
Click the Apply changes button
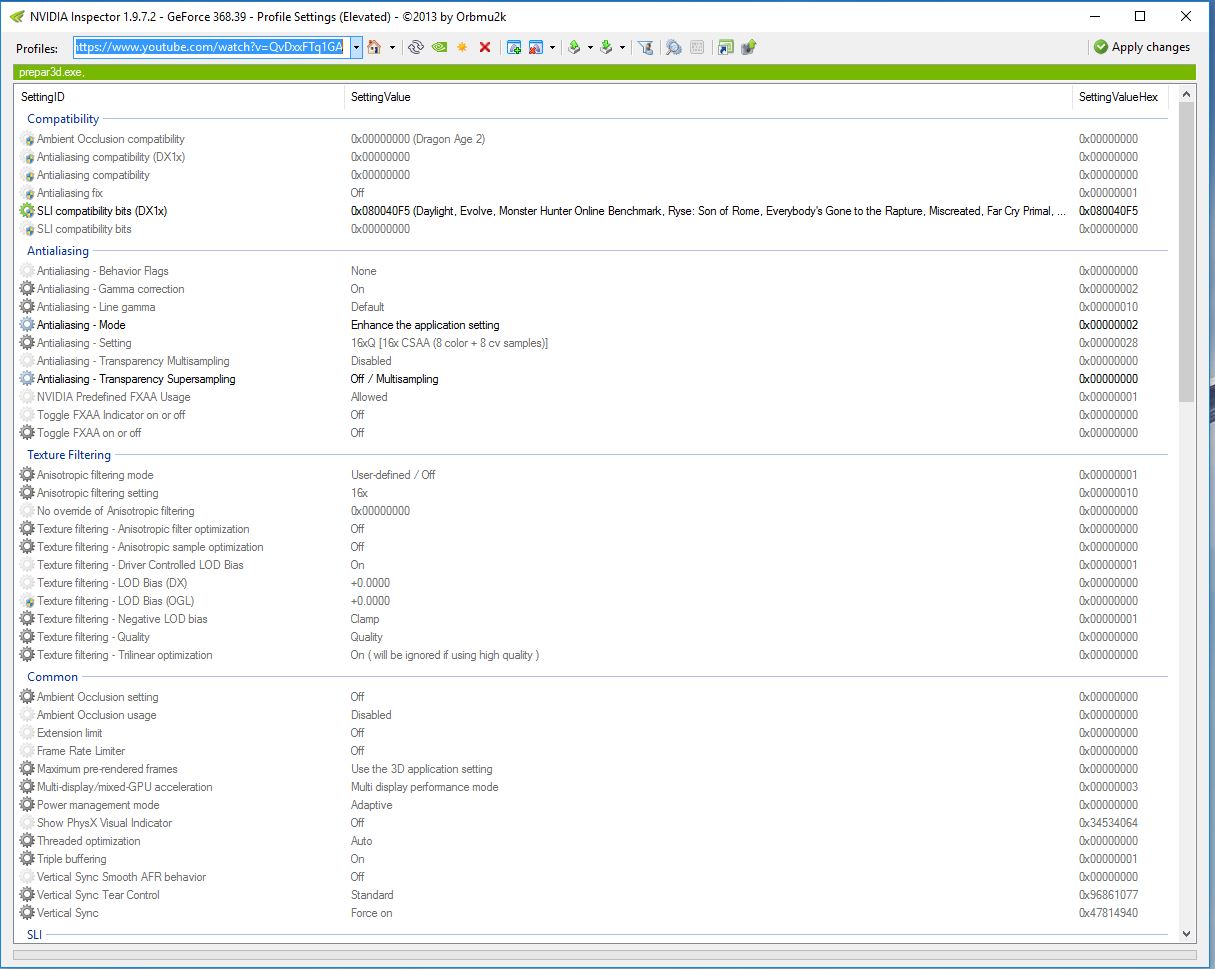(x=1141, y=47)
